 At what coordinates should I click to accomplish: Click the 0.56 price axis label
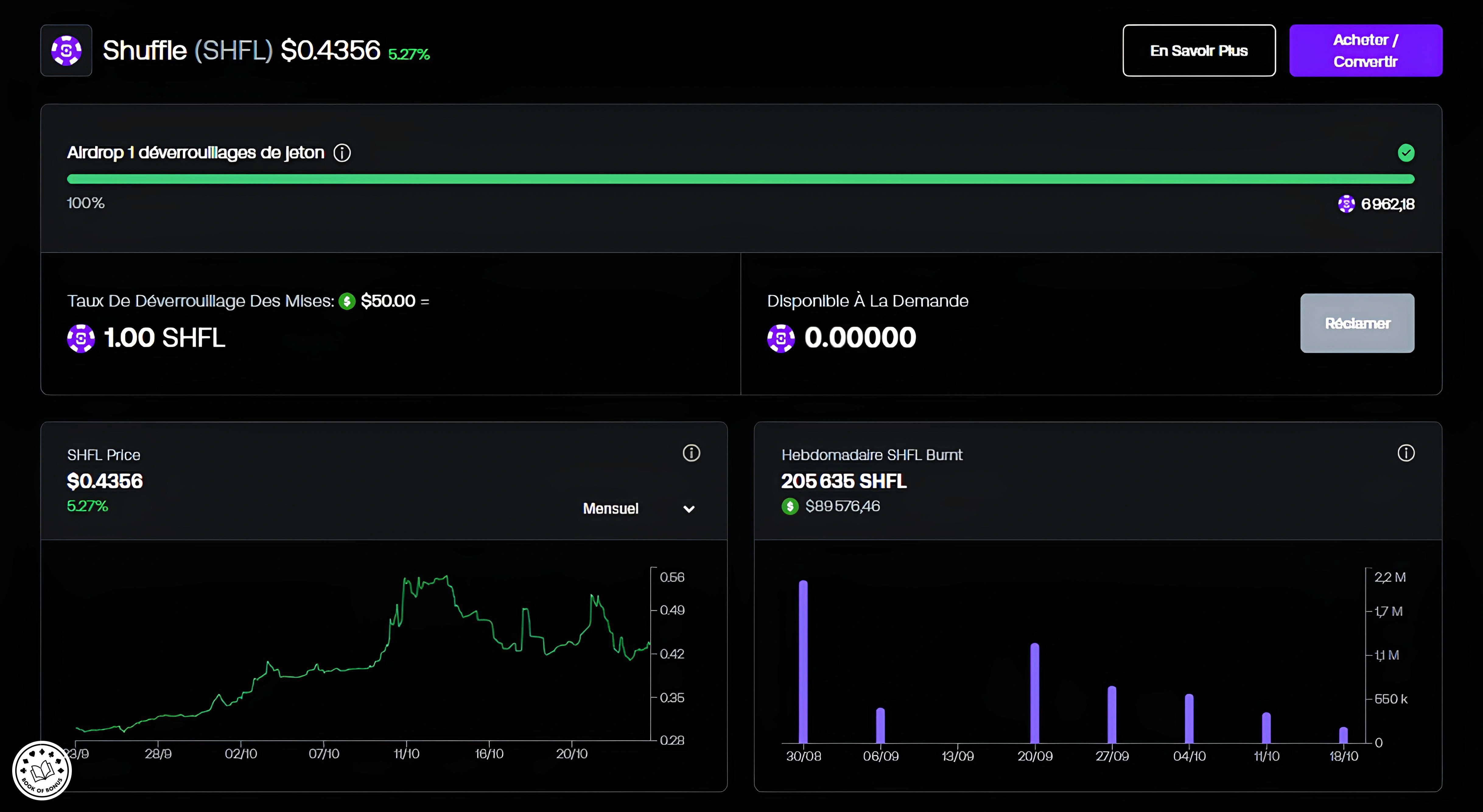point(672,577)
